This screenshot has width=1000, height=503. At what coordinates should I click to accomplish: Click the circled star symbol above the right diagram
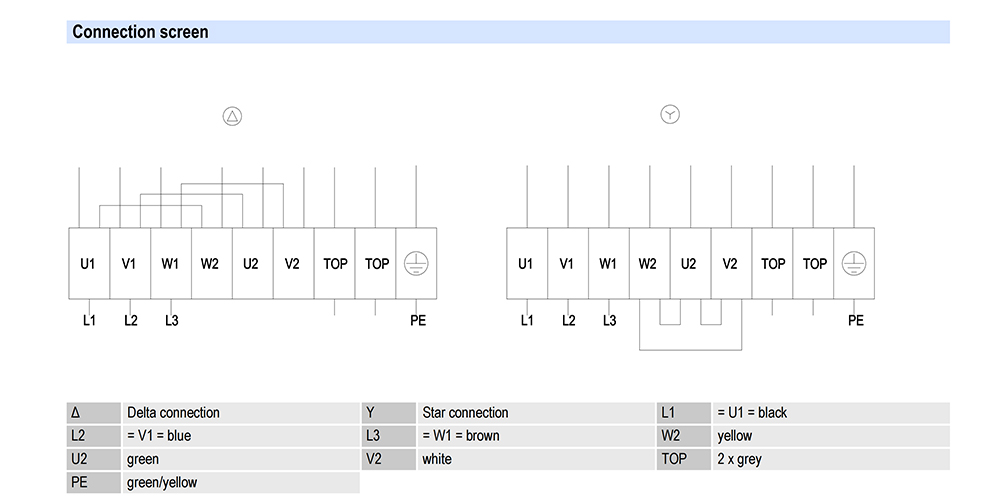coord(670,115)
